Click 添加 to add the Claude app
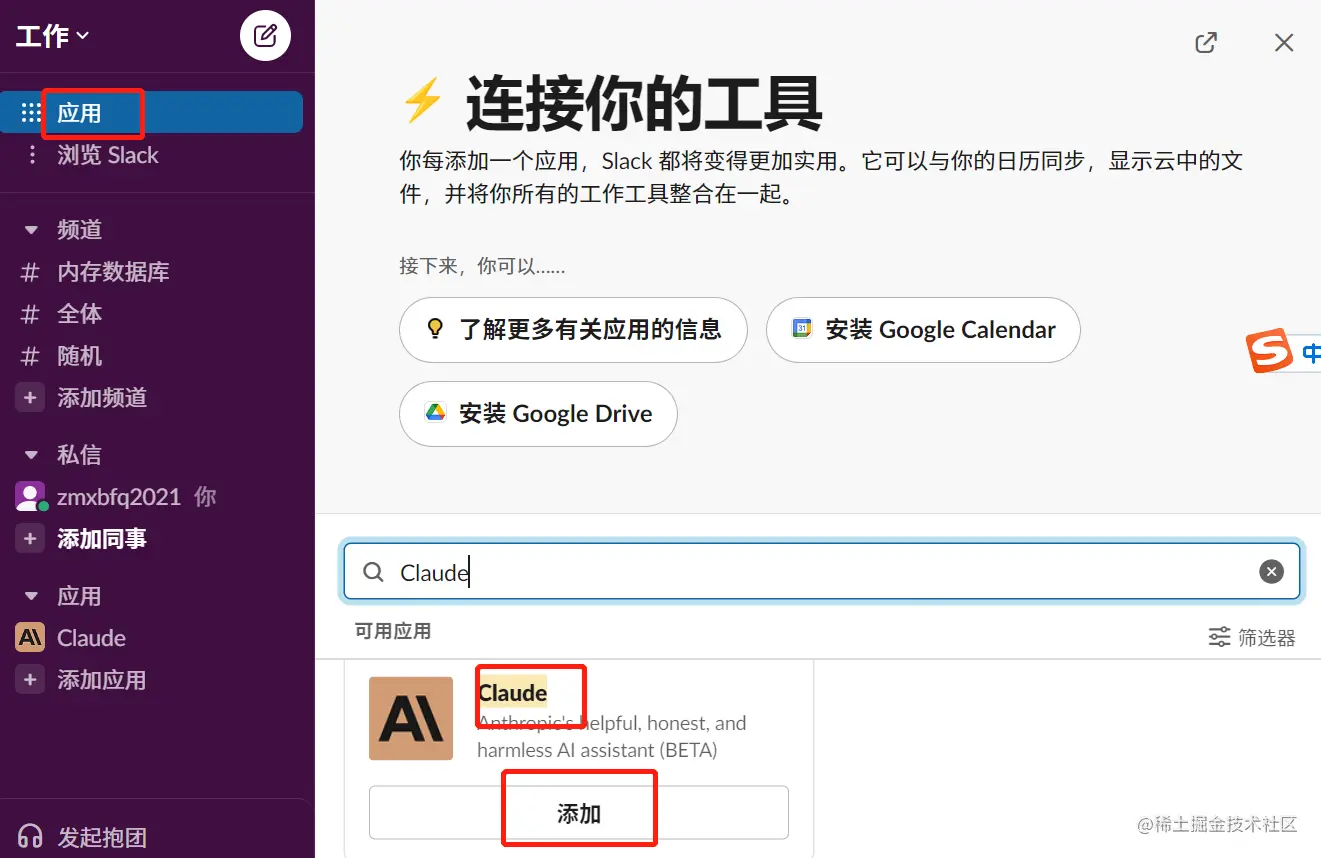 579,813
